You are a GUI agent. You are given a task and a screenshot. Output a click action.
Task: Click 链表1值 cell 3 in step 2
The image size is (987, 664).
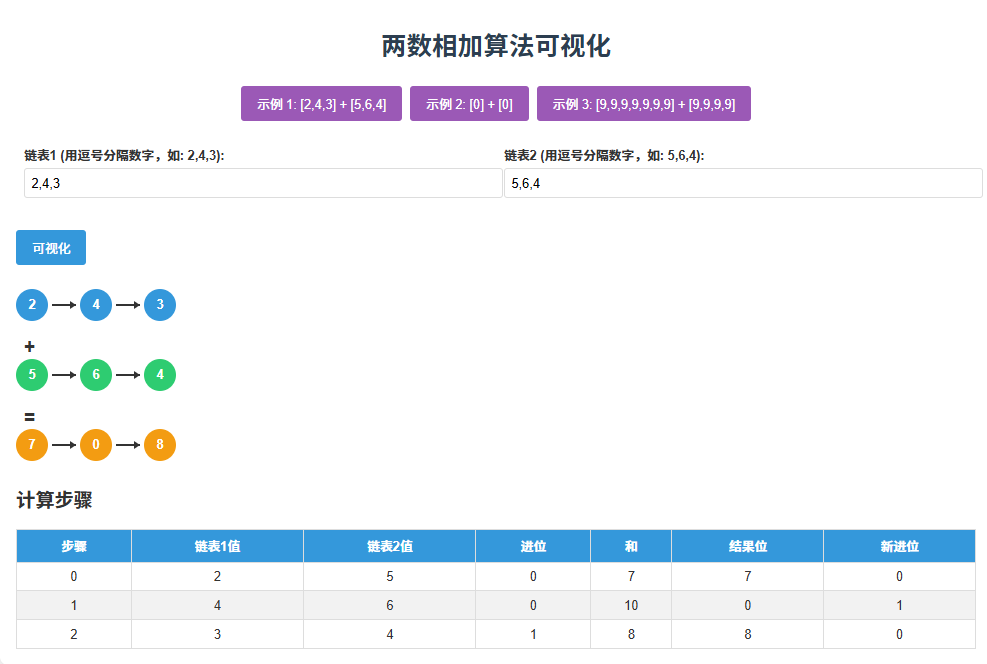(x=217, y=634)
